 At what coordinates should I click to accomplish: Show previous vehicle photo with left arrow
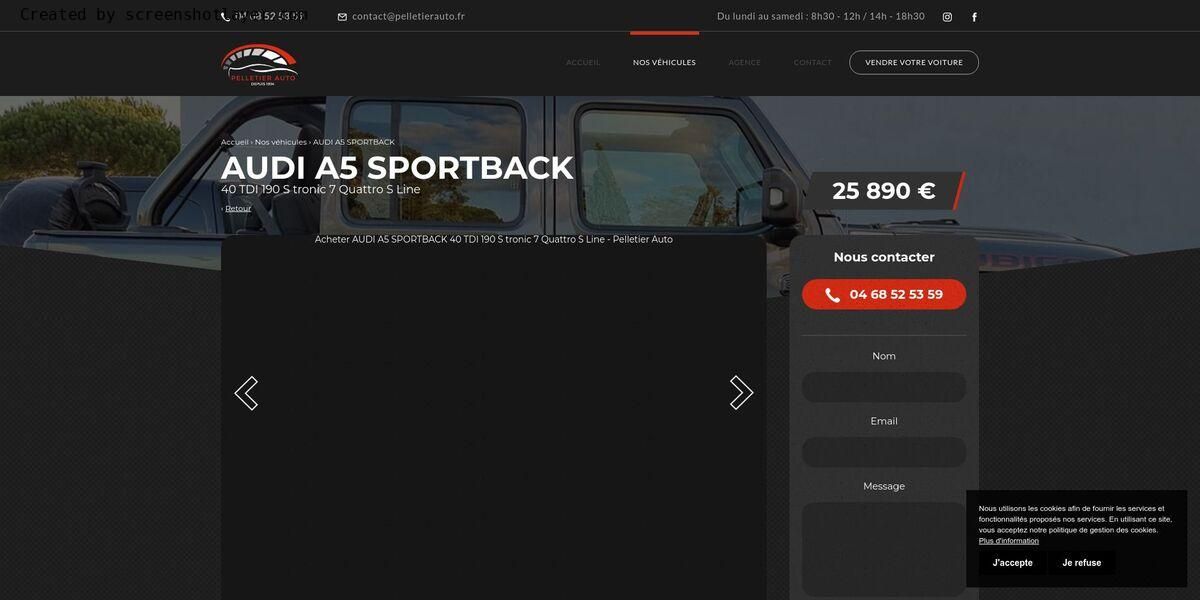tap(246, 393)
